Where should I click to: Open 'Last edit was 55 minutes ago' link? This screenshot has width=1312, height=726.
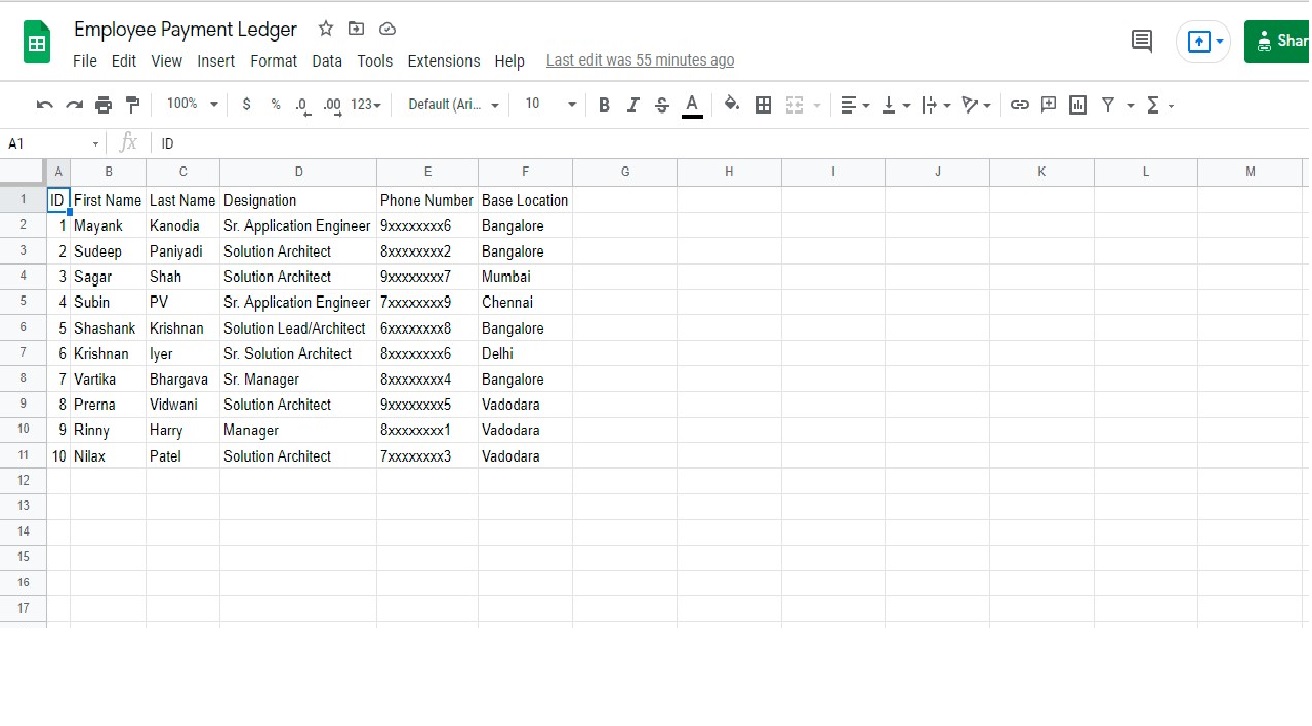click(640, 61)
